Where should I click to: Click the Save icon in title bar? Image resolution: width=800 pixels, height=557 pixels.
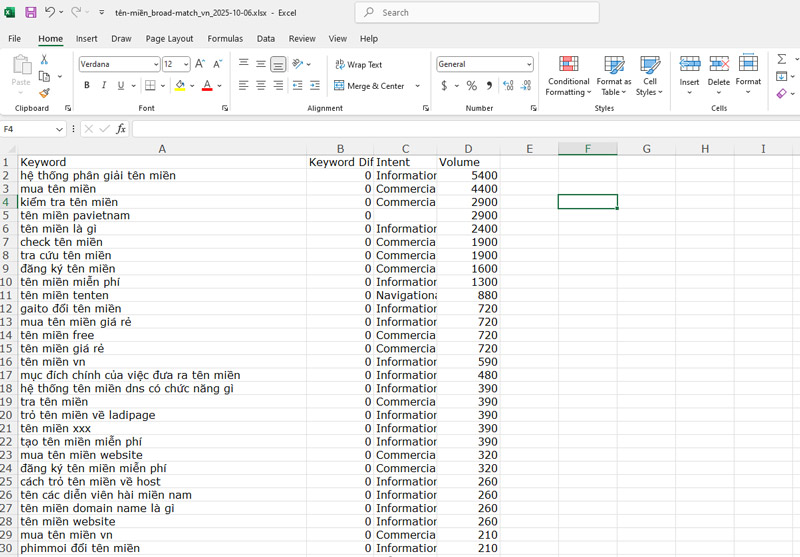pyautogui.click(x=30, y=12)
